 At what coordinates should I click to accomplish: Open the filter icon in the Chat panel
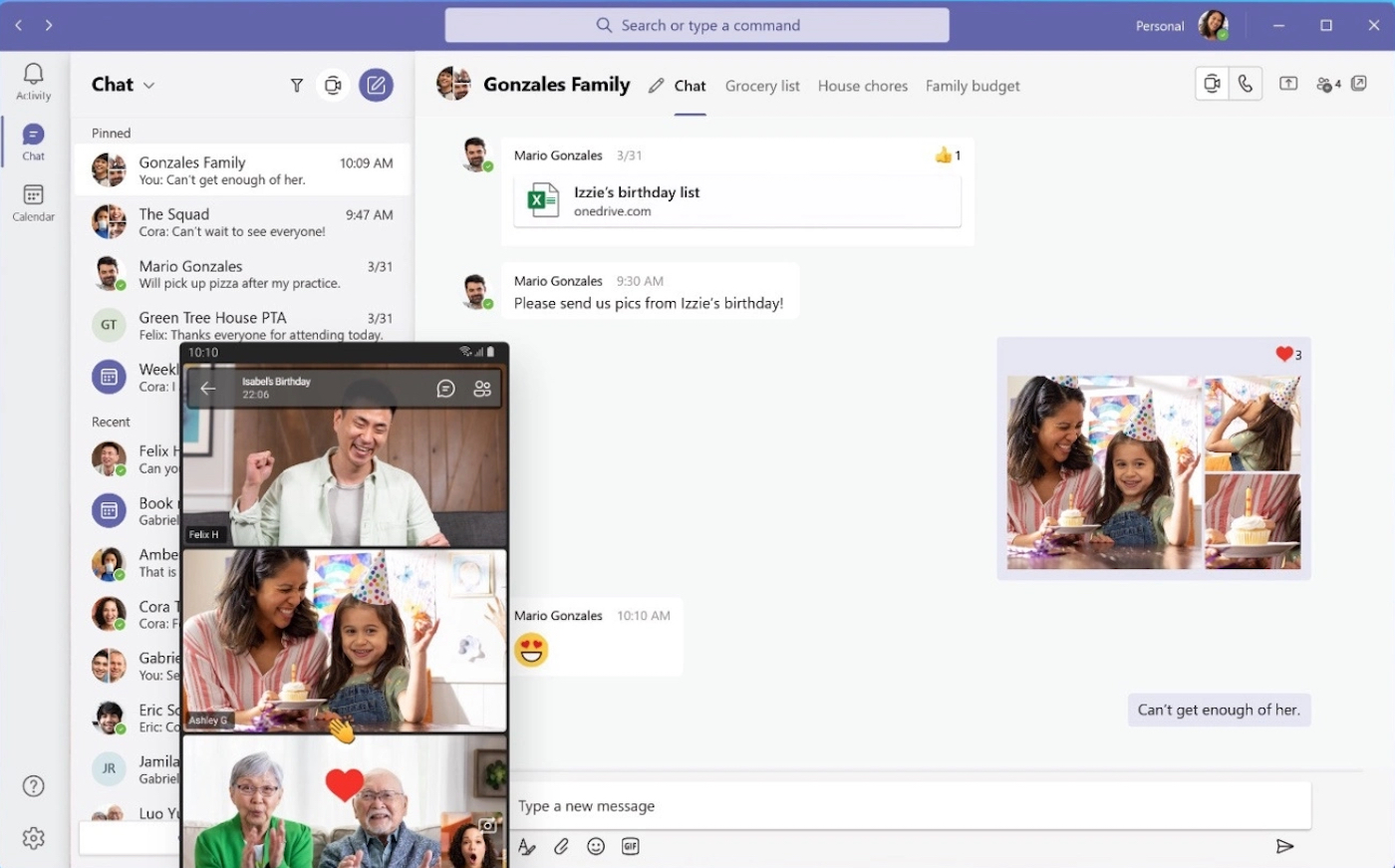tap(296, 85)
